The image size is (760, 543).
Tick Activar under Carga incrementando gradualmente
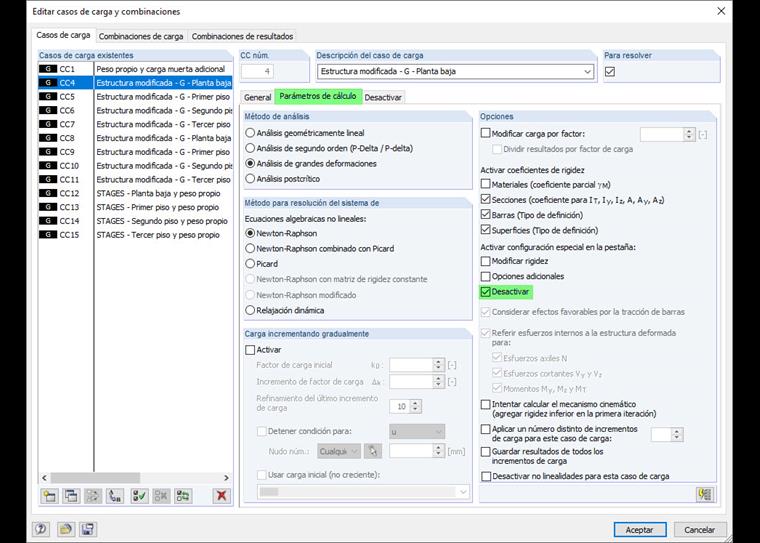coord(250,350)
